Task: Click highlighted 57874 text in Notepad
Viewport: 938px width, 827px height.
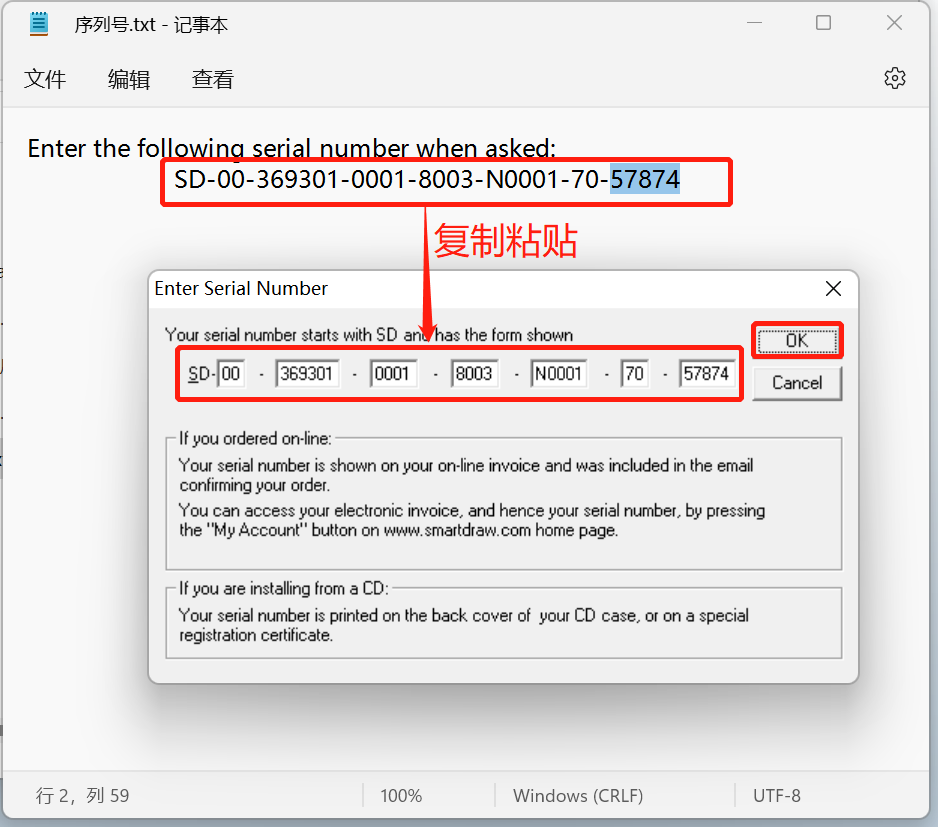Action: point(645,179)
